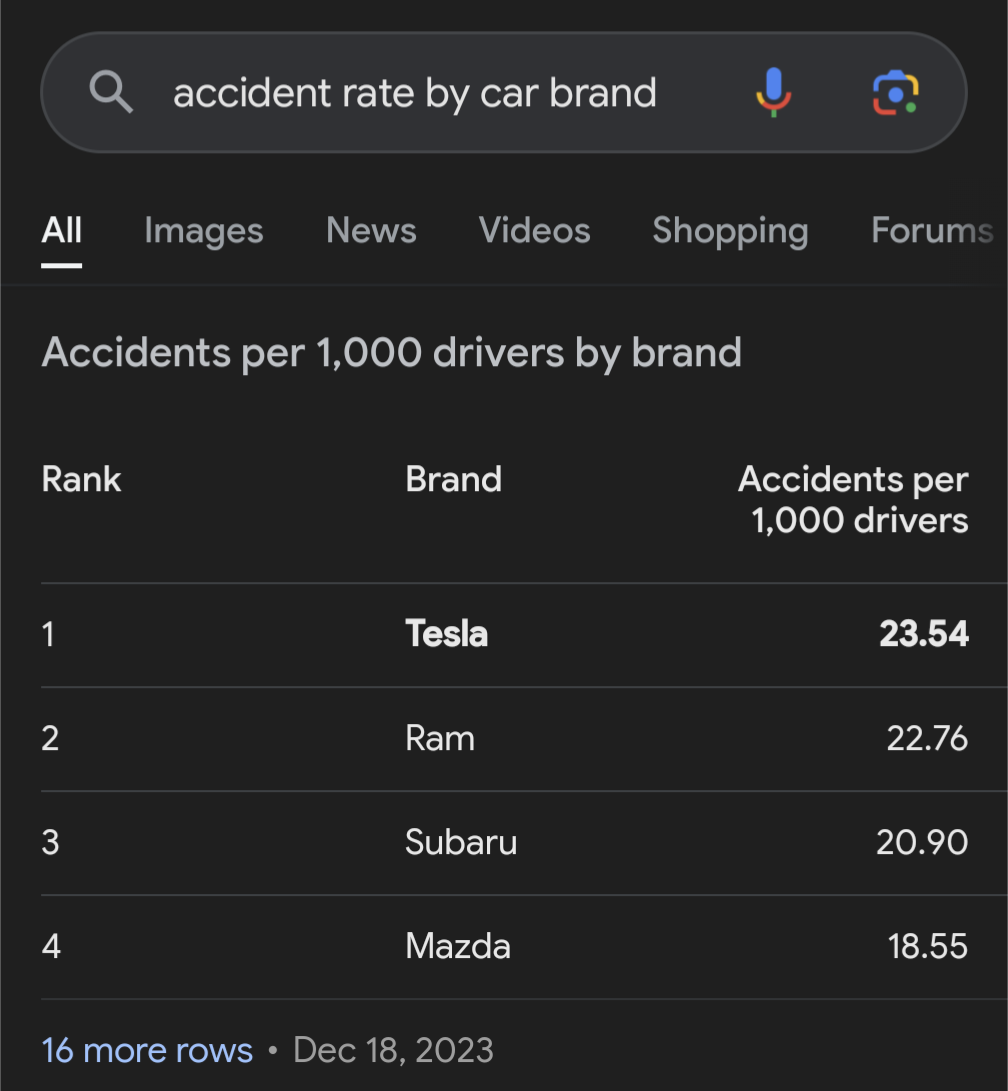Click the search query text field
This screenshot has width=1008, height=1091.
[x=415, y=93]
